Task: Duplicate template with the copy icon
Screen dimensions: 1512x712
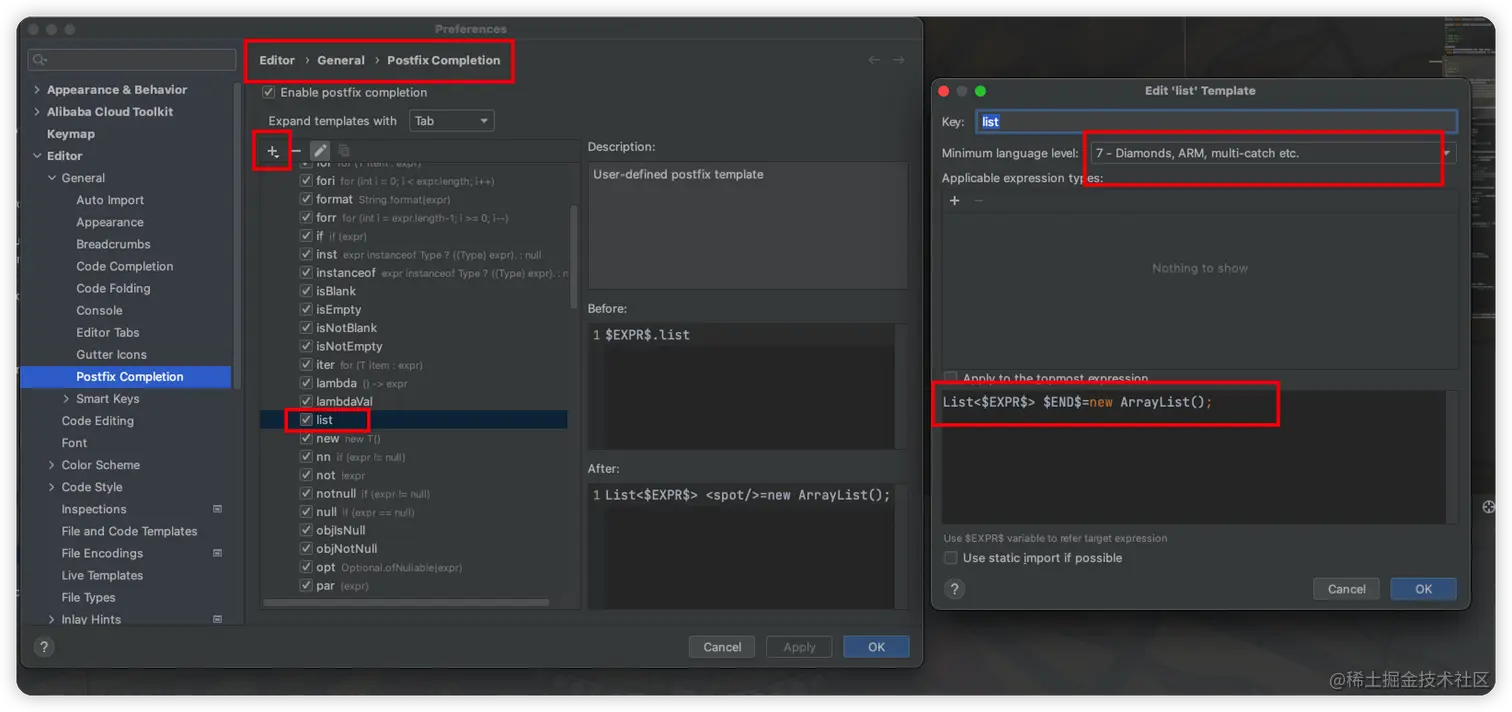Action: click(x=343, y=151)
